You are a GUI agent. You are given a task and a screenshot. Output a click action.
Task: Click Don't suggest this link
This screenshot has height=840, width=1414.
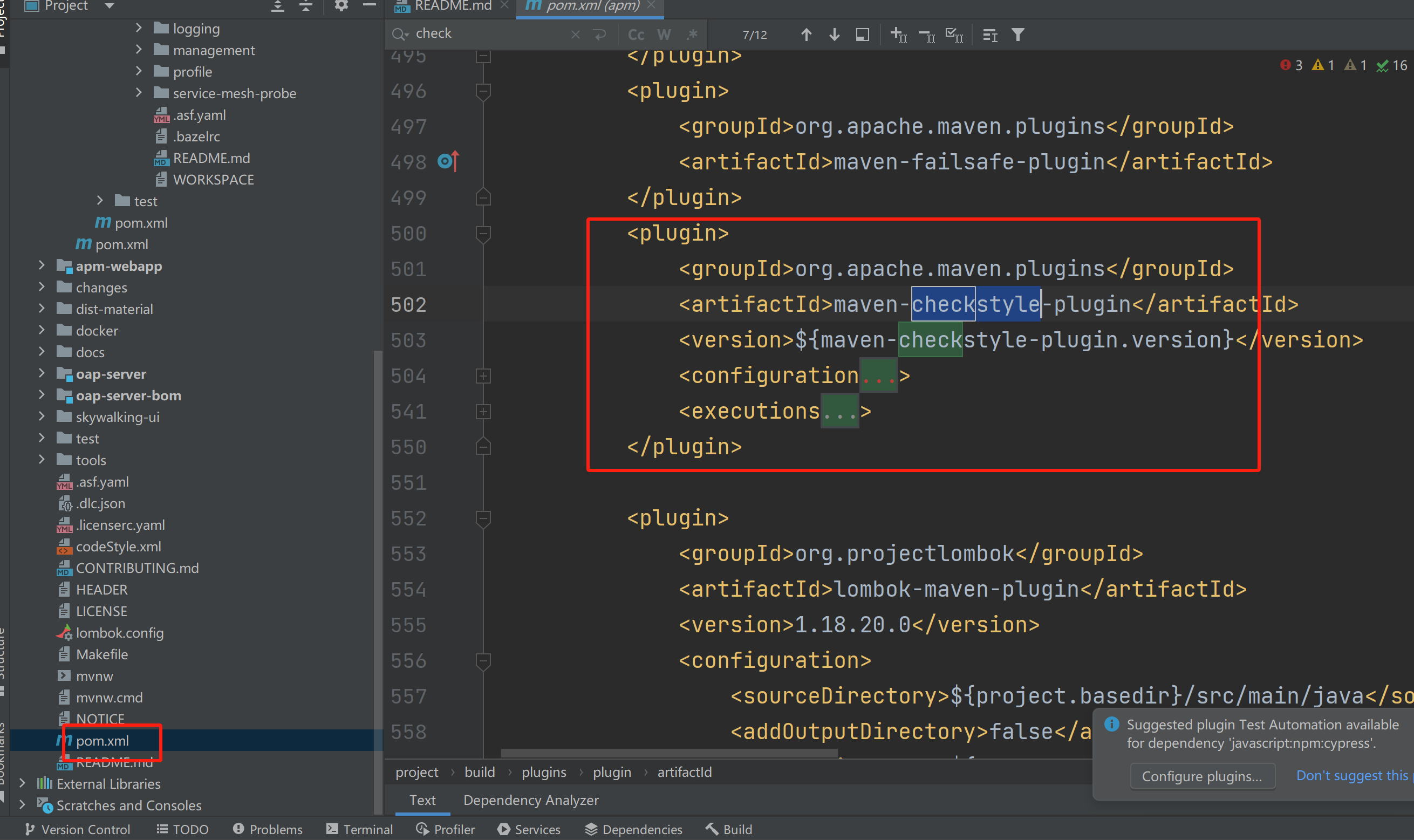pyautogui.click(x=1352, y=775)
